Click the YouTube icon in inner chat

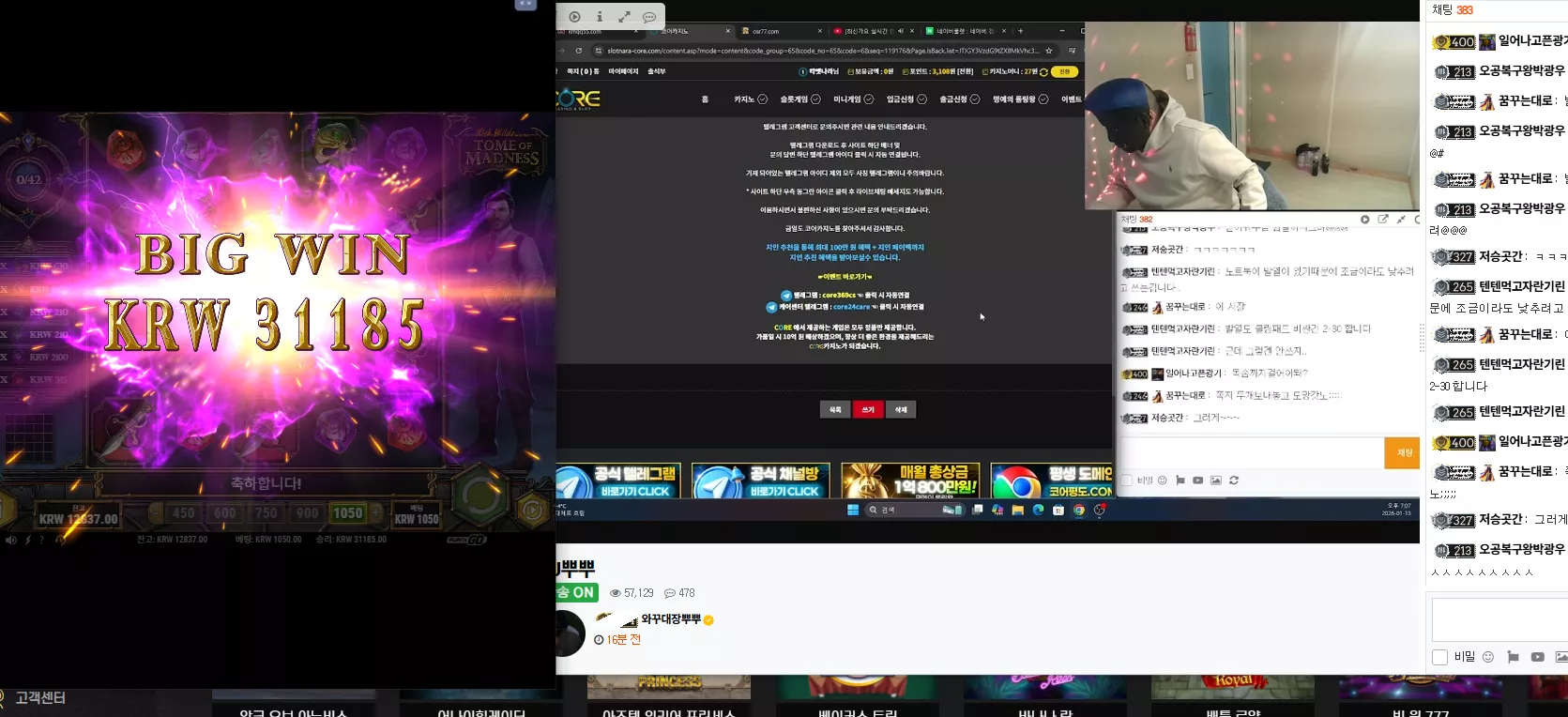pyautogui.click(x=1198, y=481)
